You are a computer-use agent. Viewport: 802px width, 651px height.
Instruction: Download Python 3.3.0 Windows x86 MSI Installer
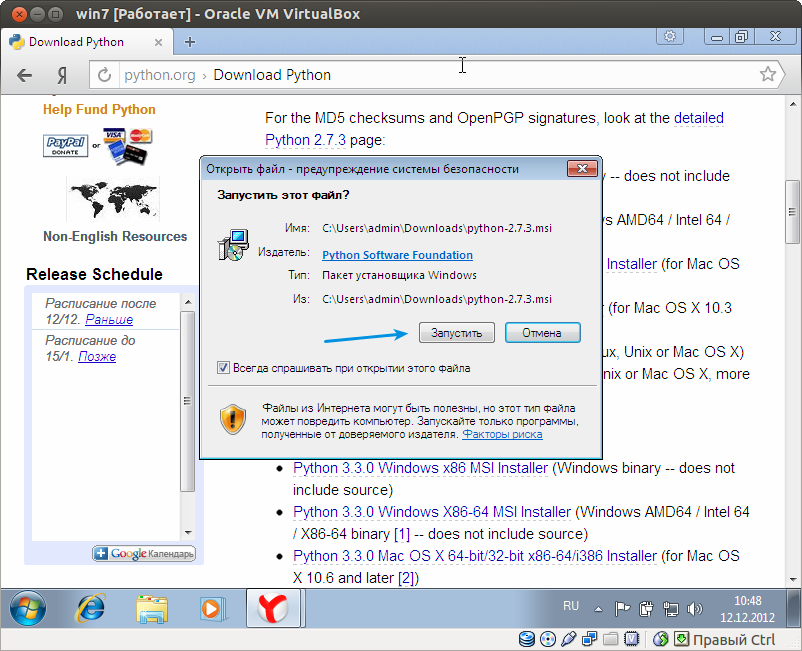(x=420, y=468)
